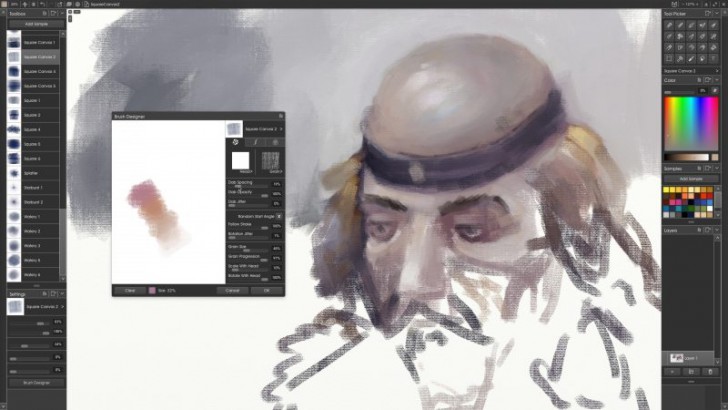Click the Grain Size slider
The width and height of the screenshot is (728, 410).
[249, 251]
